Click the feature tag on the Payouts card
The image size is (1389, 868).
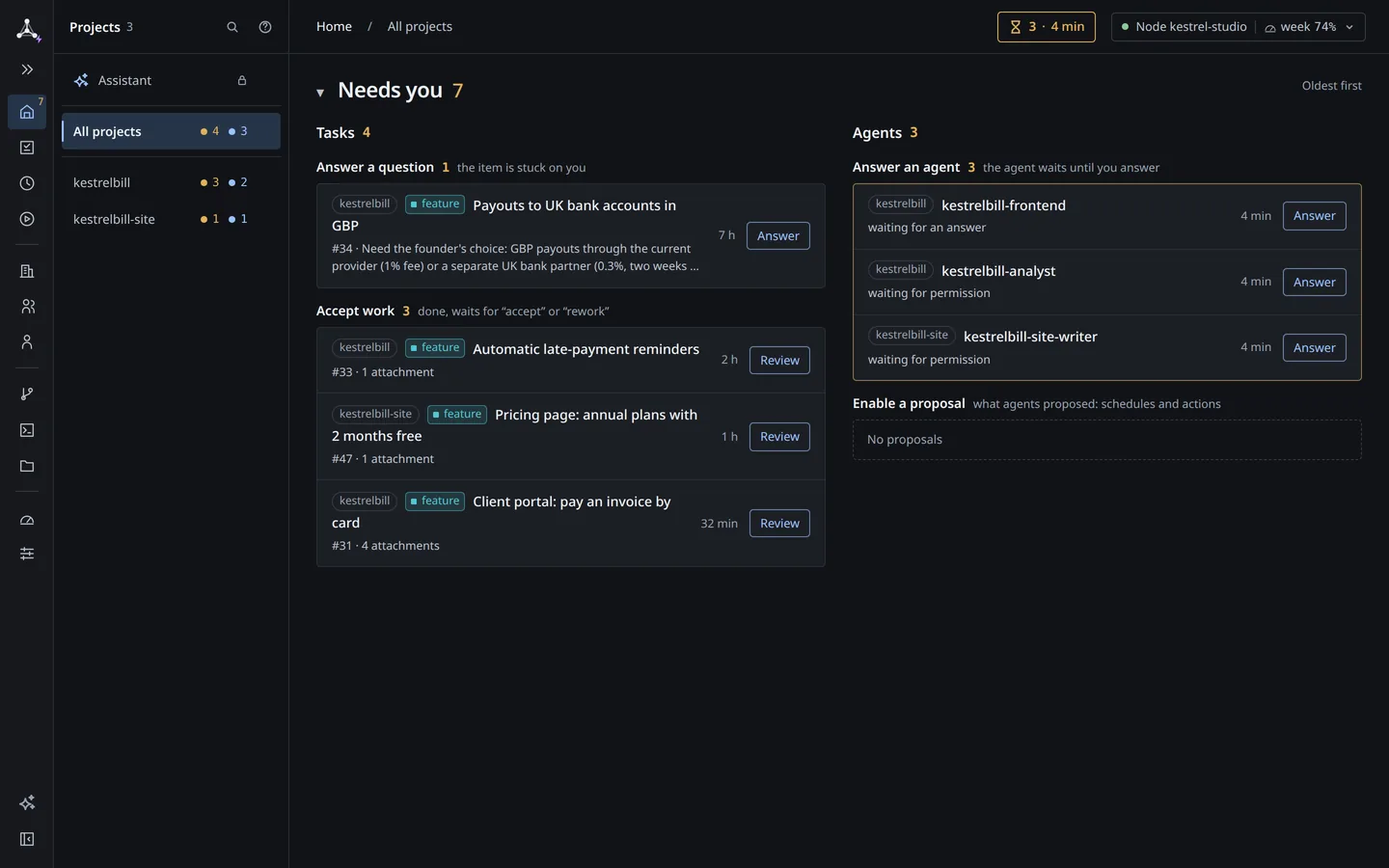[435, 204]
